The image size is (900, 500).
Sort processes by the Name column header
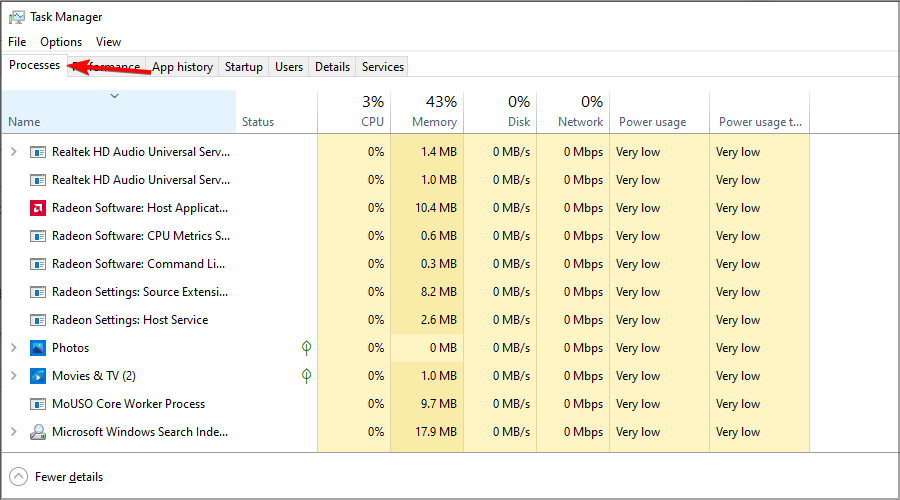click(119, 112)
